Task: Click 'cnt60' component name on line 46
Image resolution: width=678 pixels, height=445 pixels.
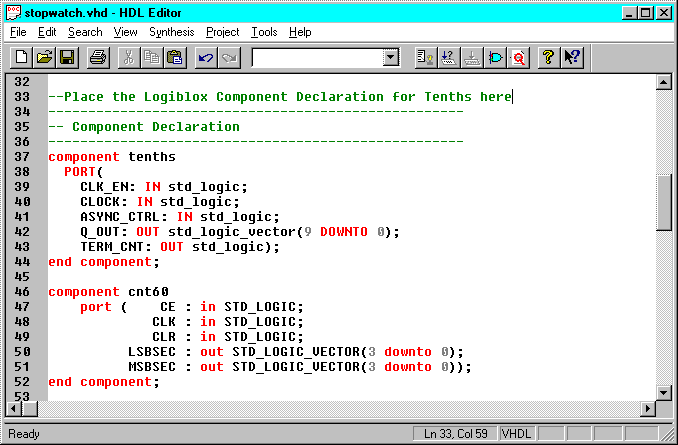Action: pos(148,291)
